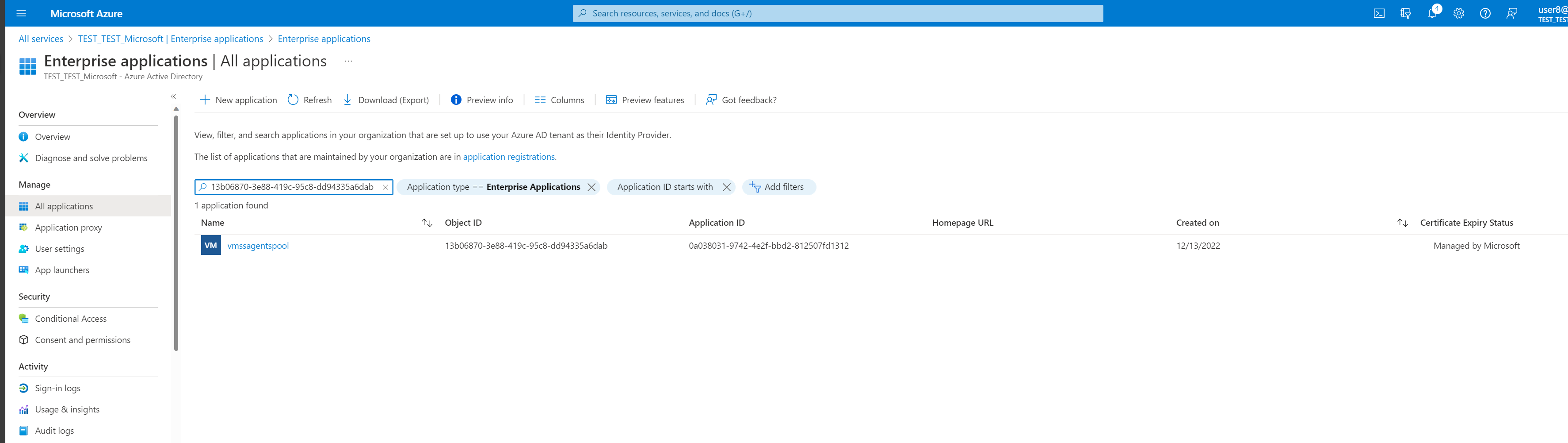Open Preview features dialog
This screenshot has height=443, width=1568.
pyautogui.click(x=645, y=99)
